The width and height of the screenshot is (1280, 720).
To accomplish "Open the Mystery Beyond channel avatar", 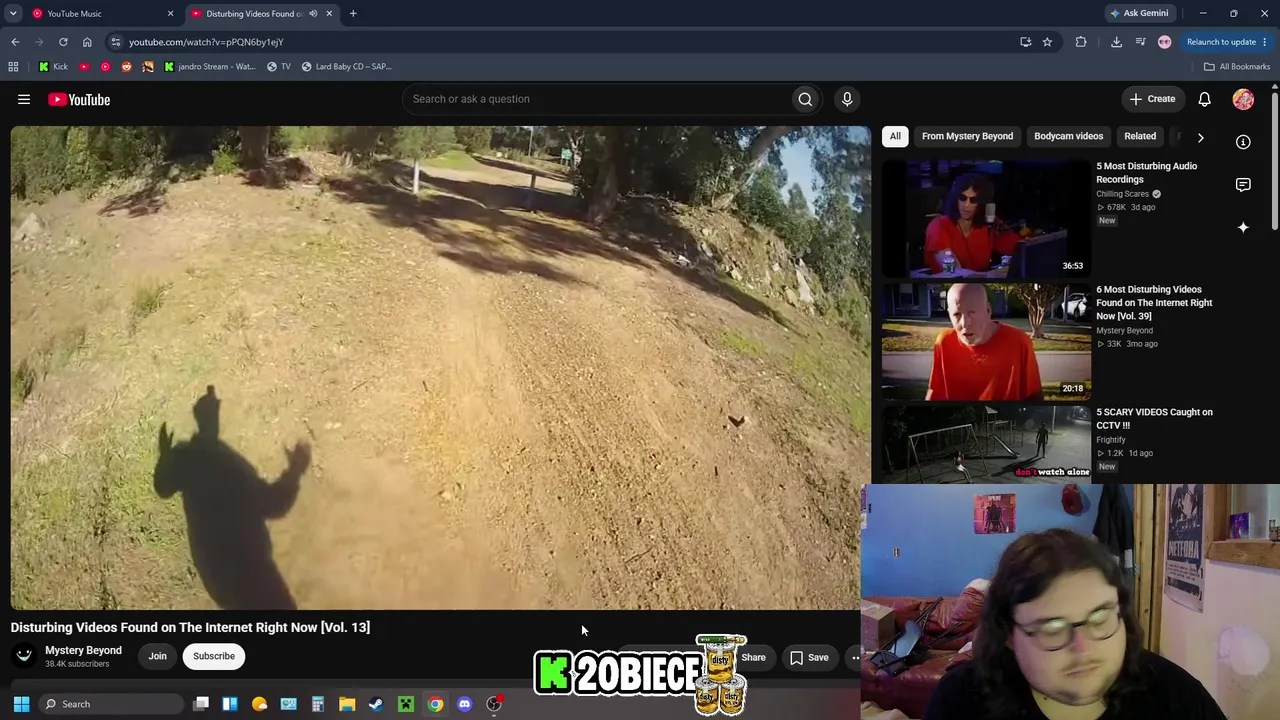I will pos(24,656).
